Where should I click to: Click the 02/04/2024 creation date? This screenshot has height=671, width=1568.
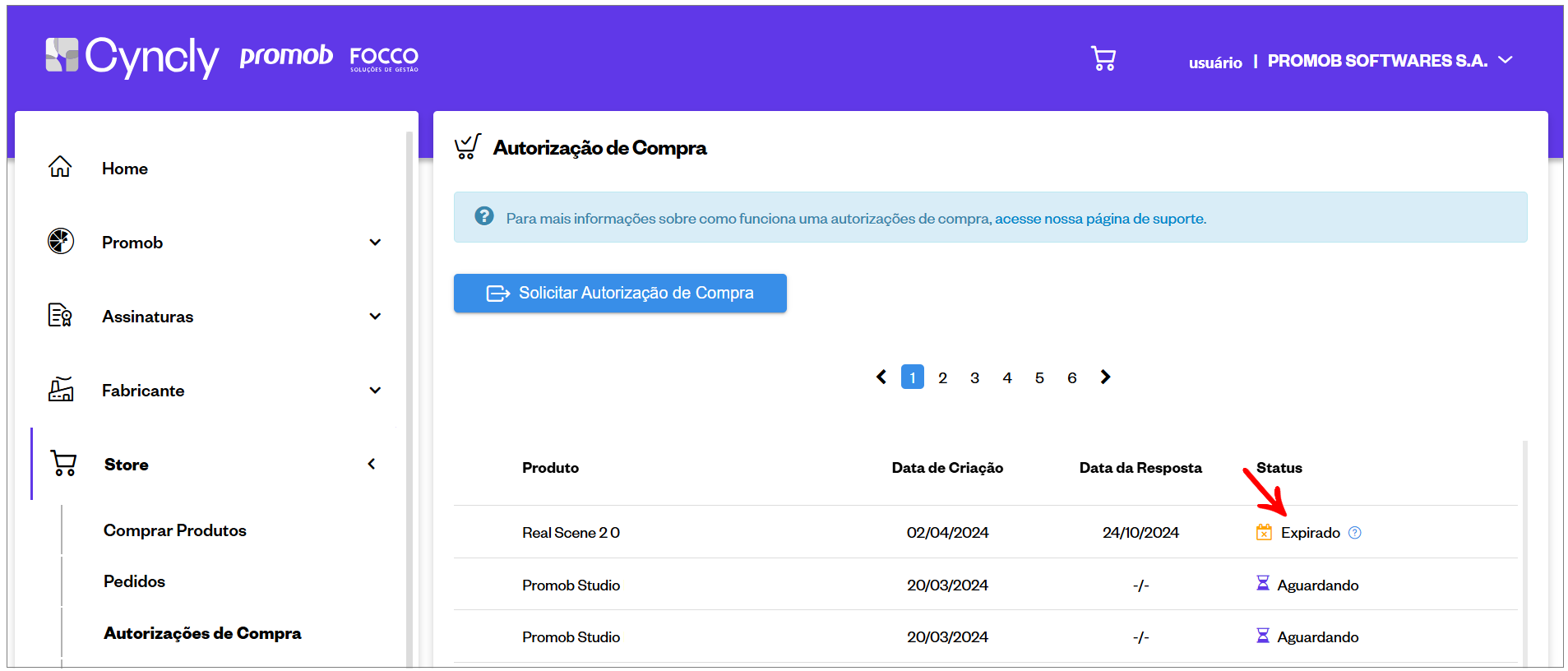click(x=948, y=533)
